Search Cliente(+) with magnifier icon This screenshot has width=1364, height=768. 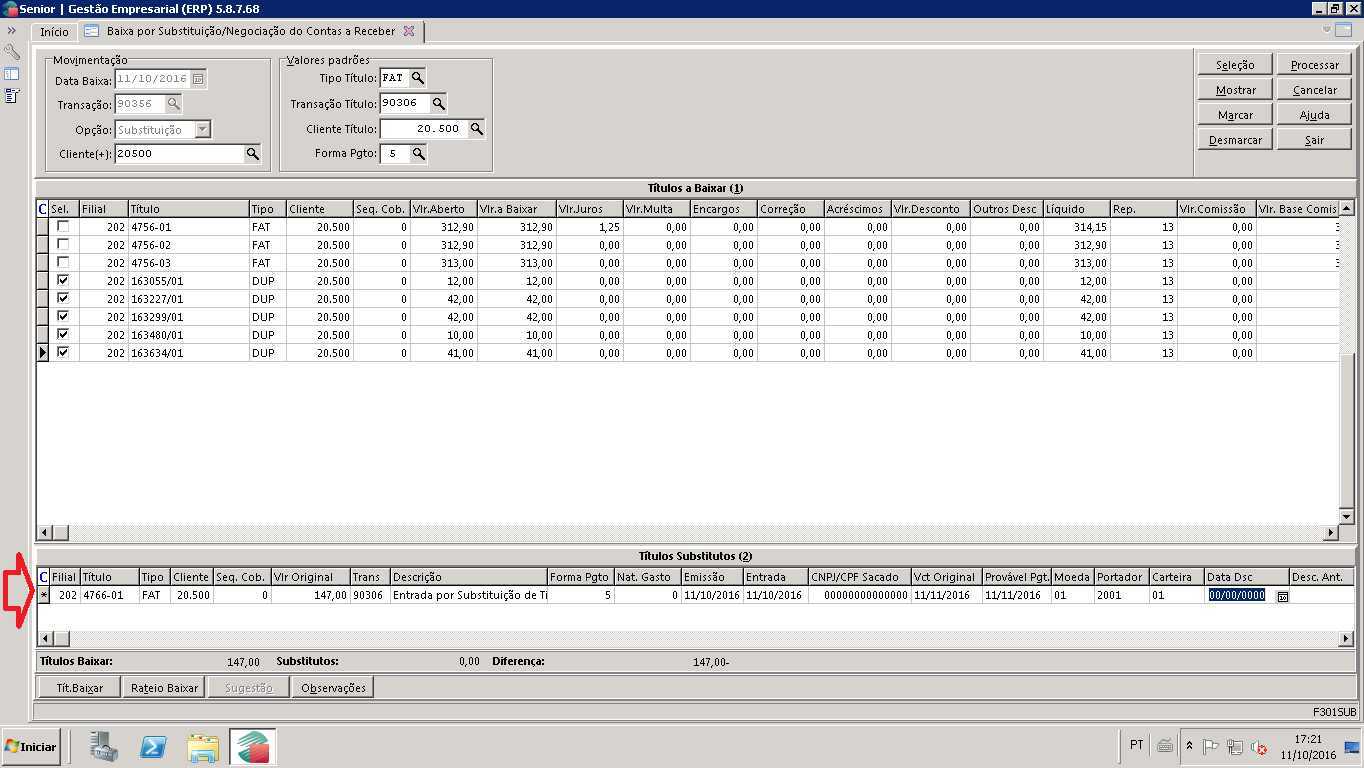coord(253,154)
